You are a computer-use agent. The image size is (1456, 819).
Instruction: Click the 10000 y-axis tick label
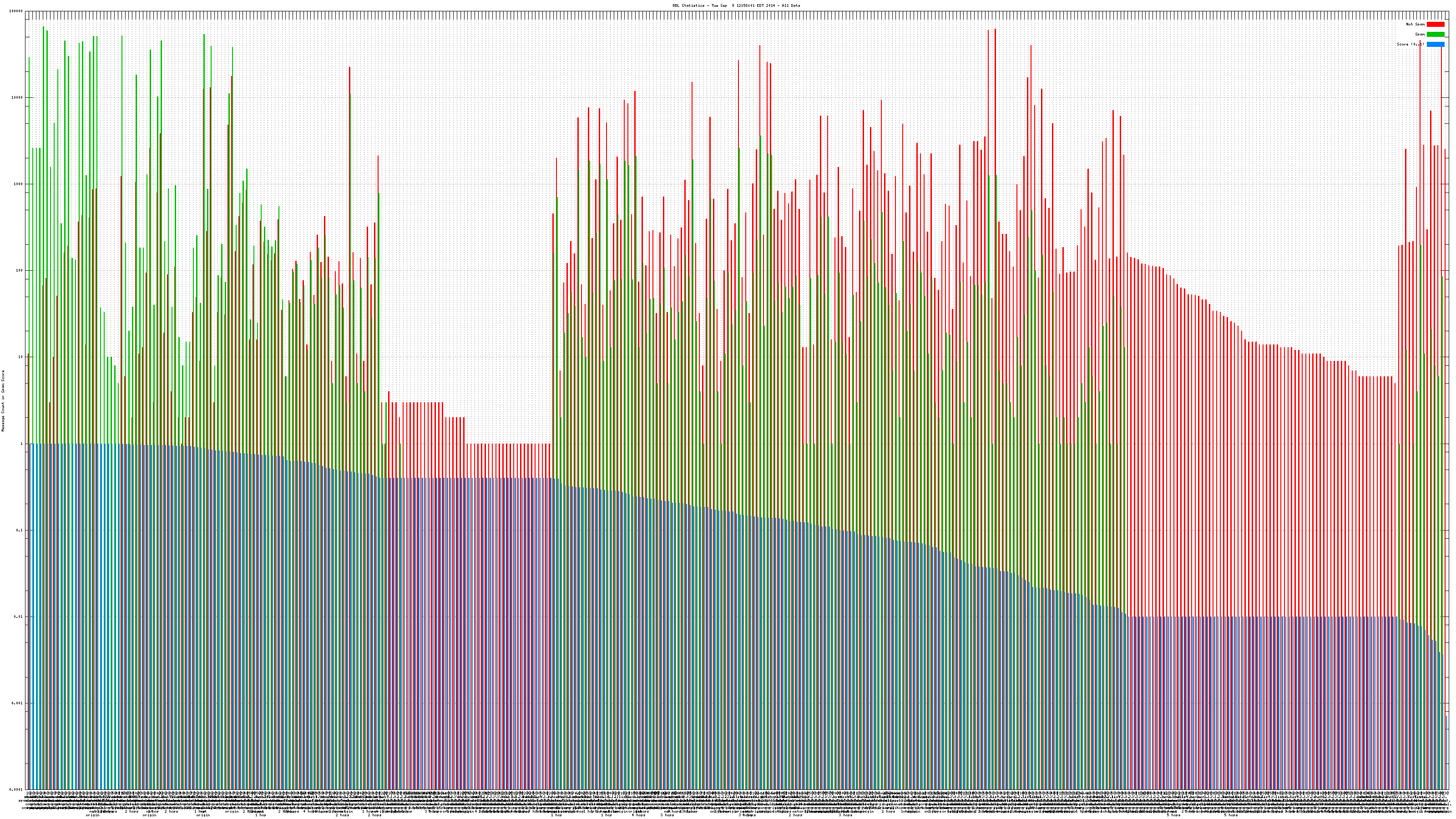tap(17, 98)
